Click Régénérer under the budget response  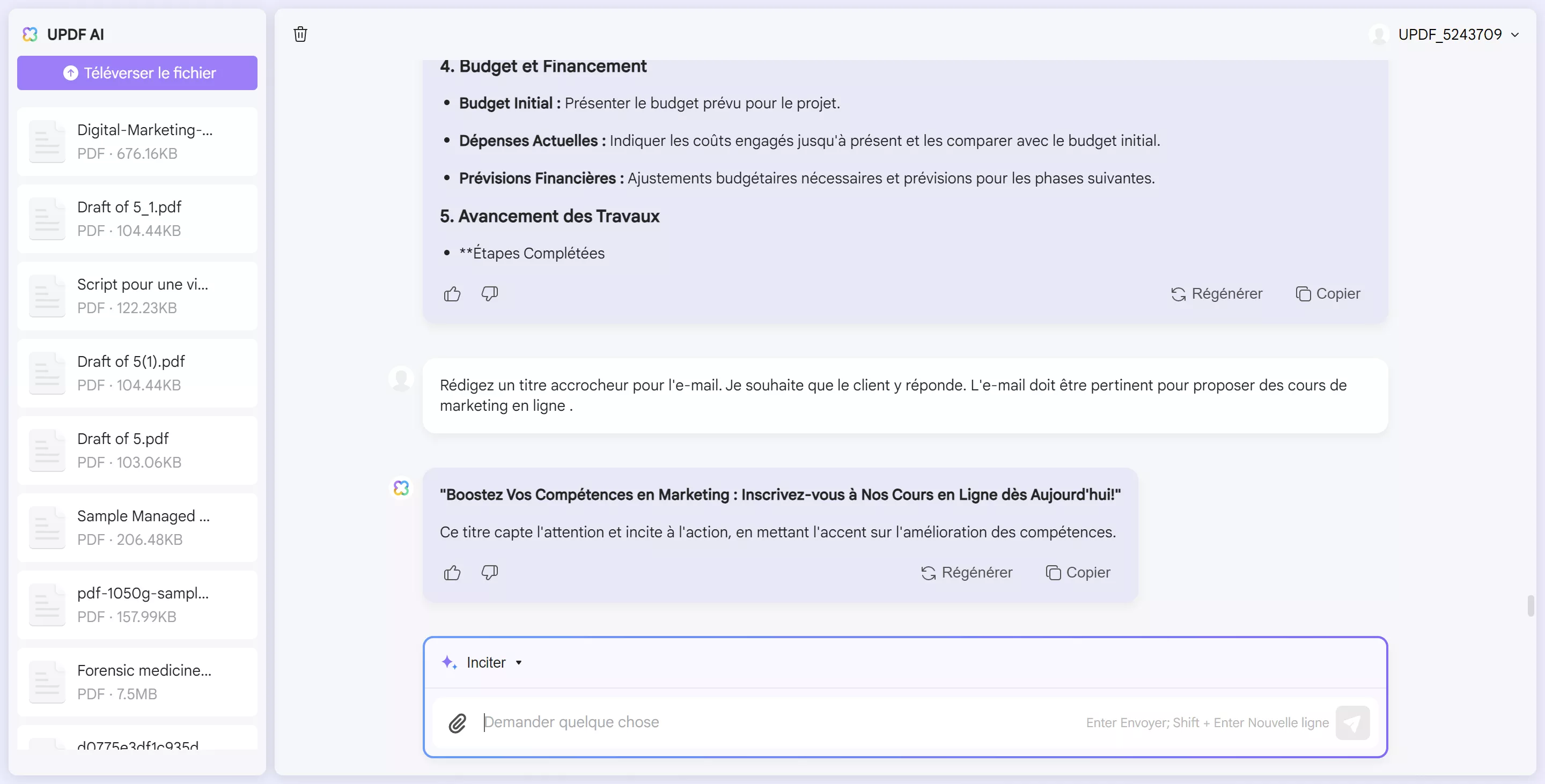(1217, 294)
